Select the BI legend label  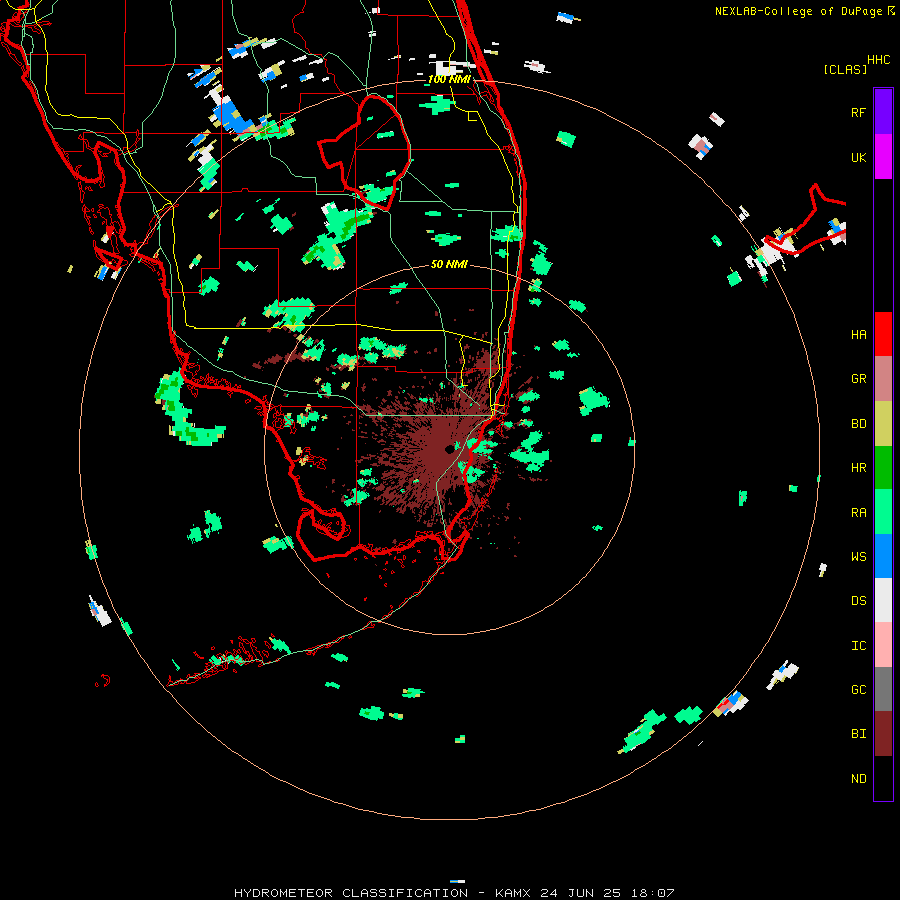click(858, 734)
